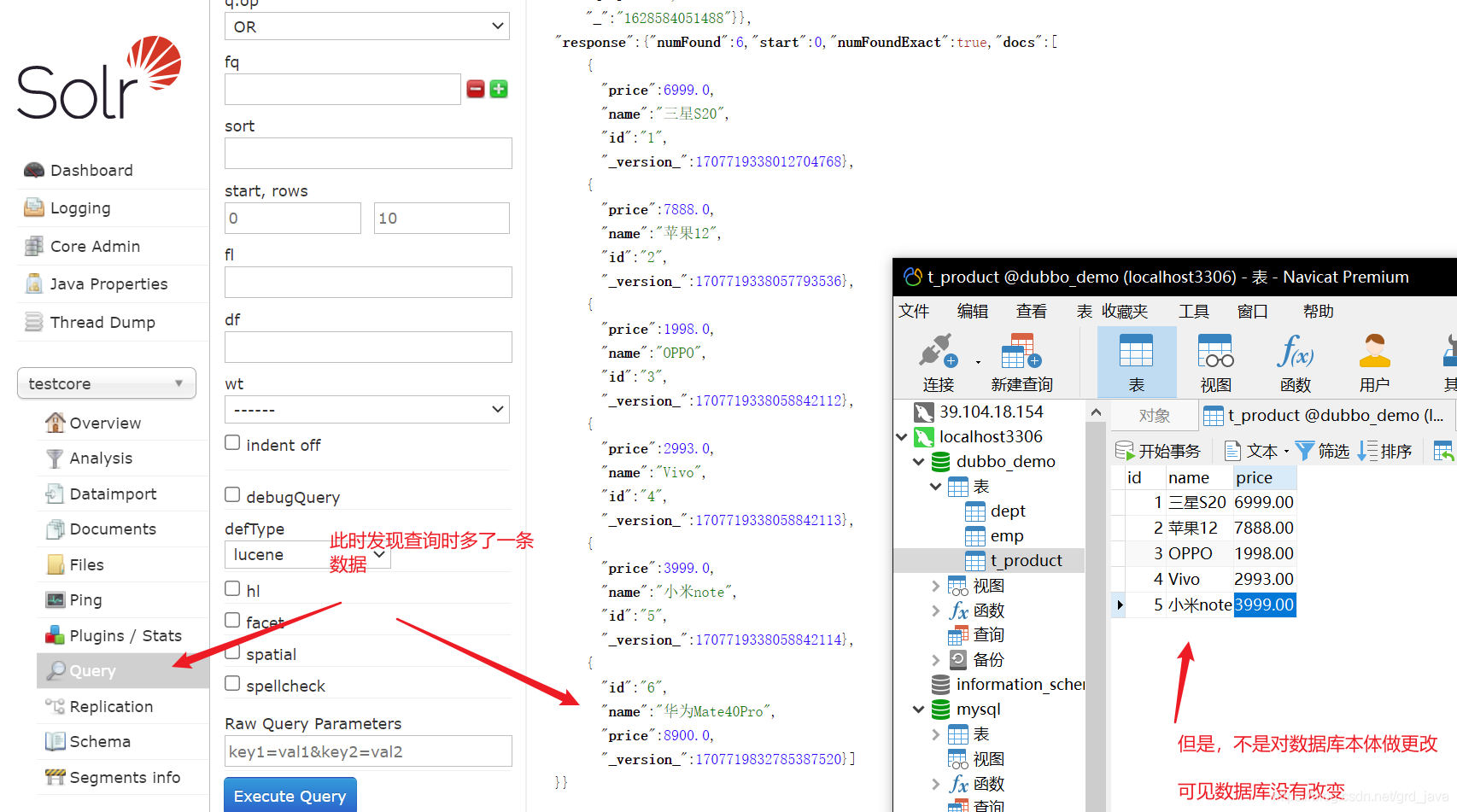Image resolution: width=1457 pixels, height=812 pixels.
Task: Open the defType dropdown showing lucene
Action: (x=307, y=554)
